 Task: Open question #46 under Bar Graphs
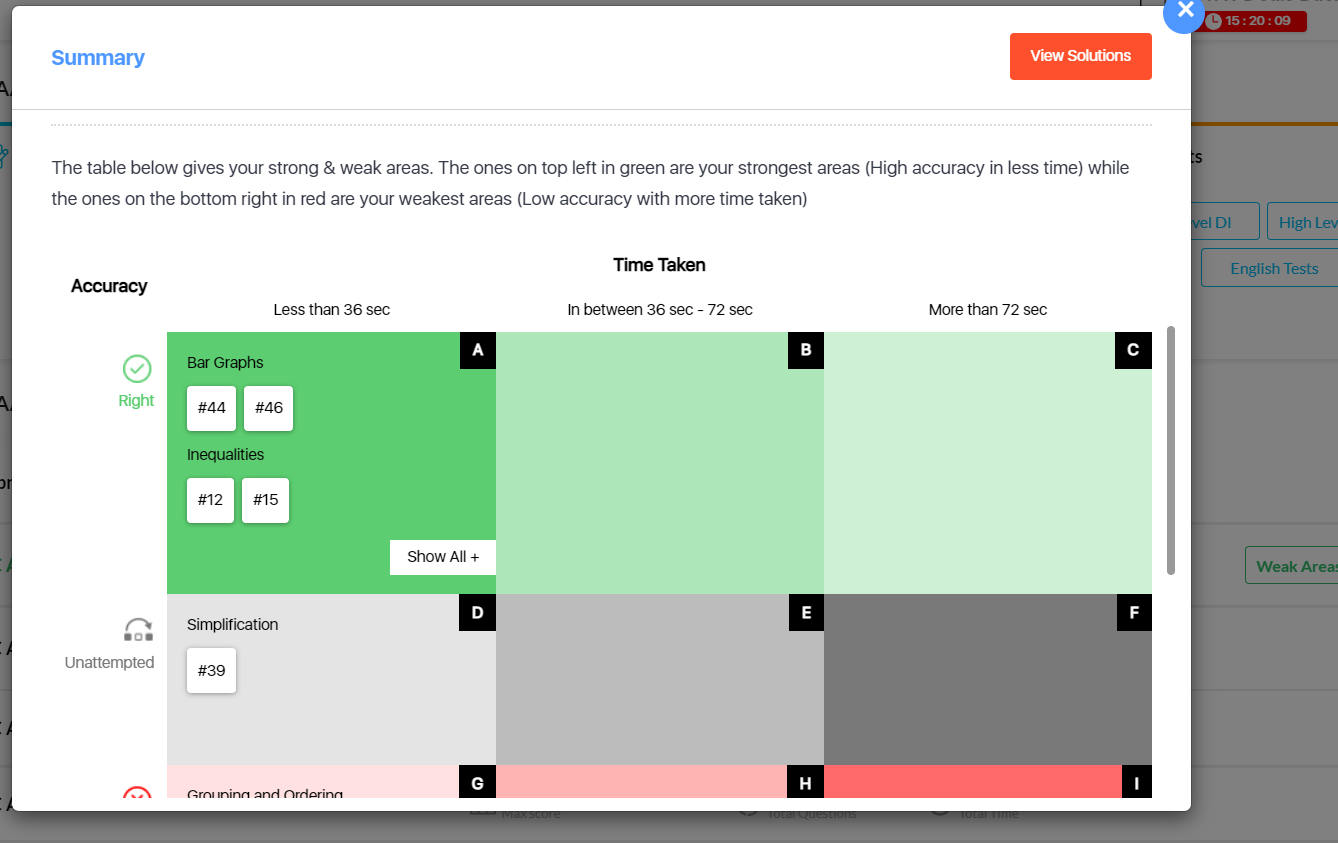click(x=268, y=408)
